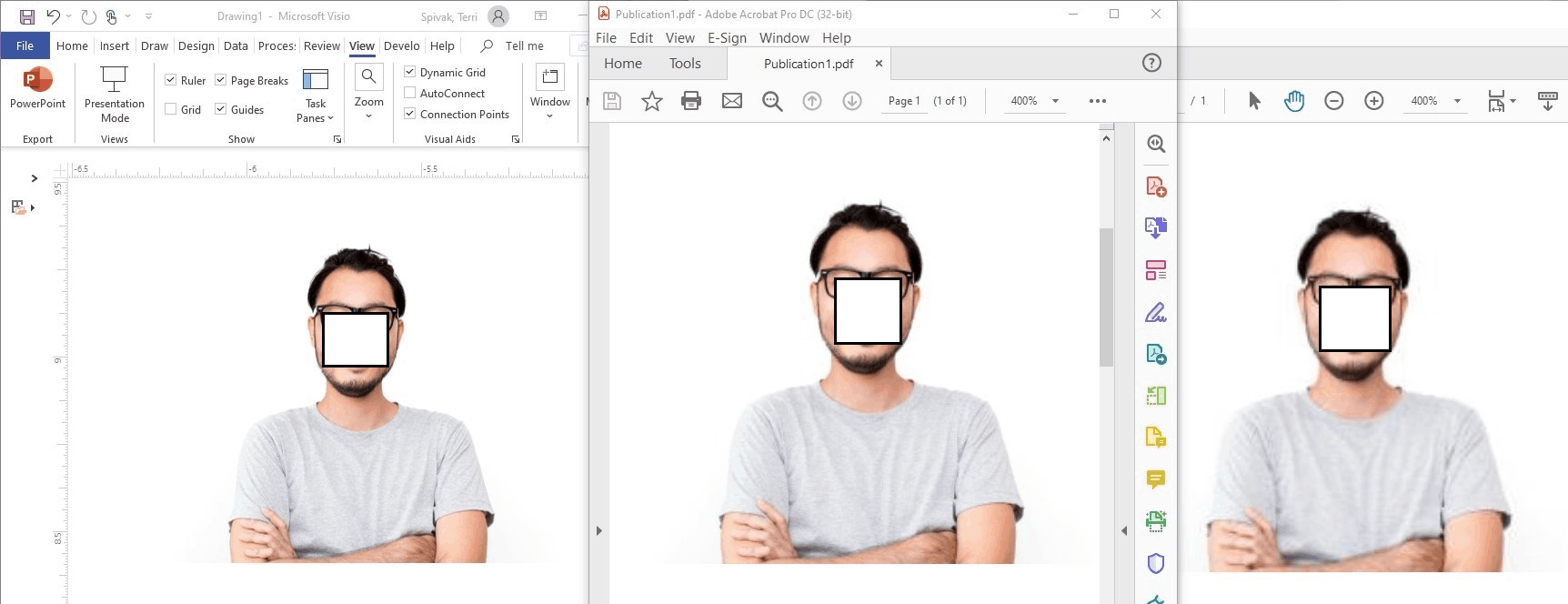The width and height of the screenshot is (1568, 604).
Task: Save PDF with Acrobat disk icon
Action: point(612,101)
